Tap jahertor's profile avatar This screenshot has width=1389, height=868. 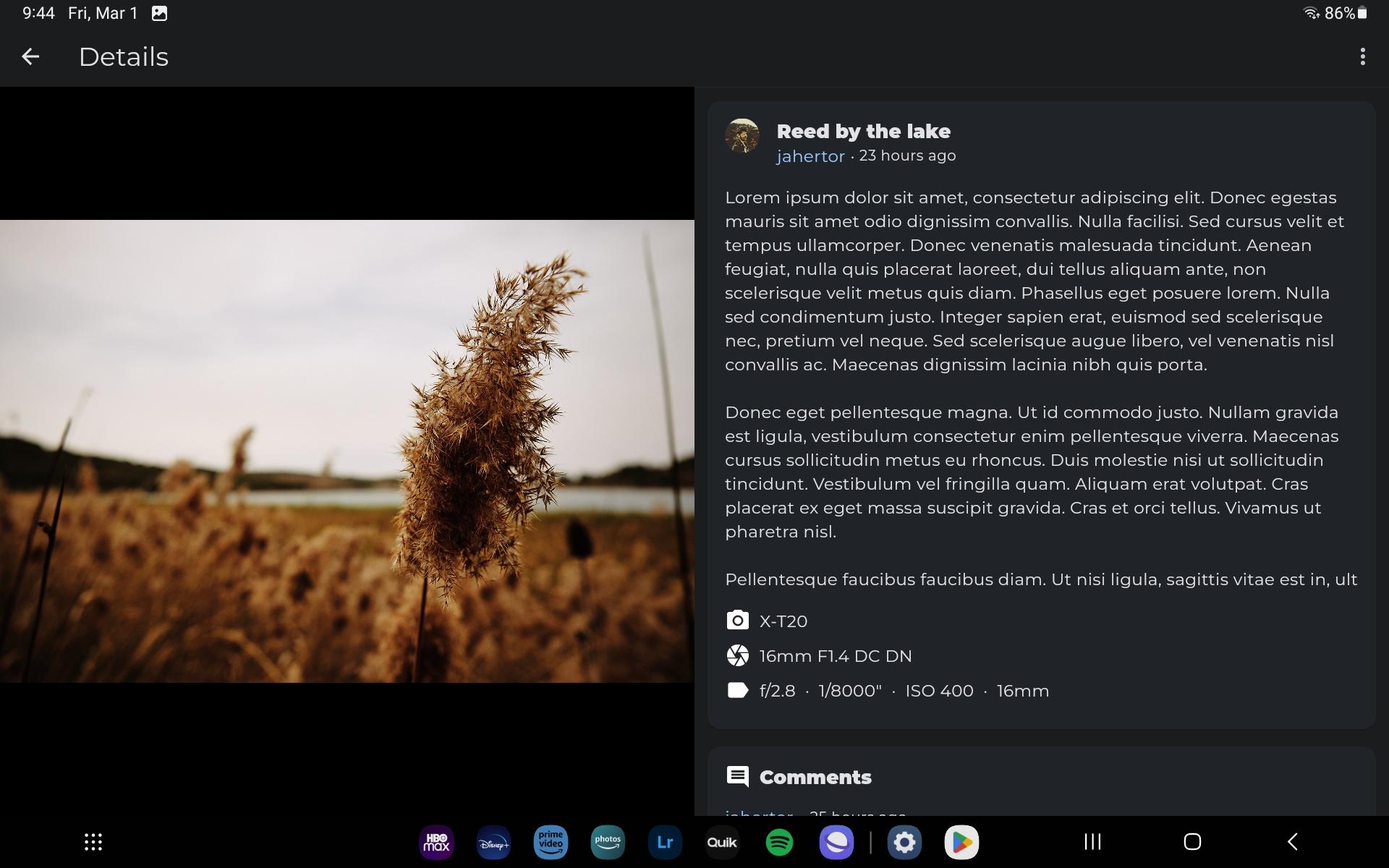(742, 136)
